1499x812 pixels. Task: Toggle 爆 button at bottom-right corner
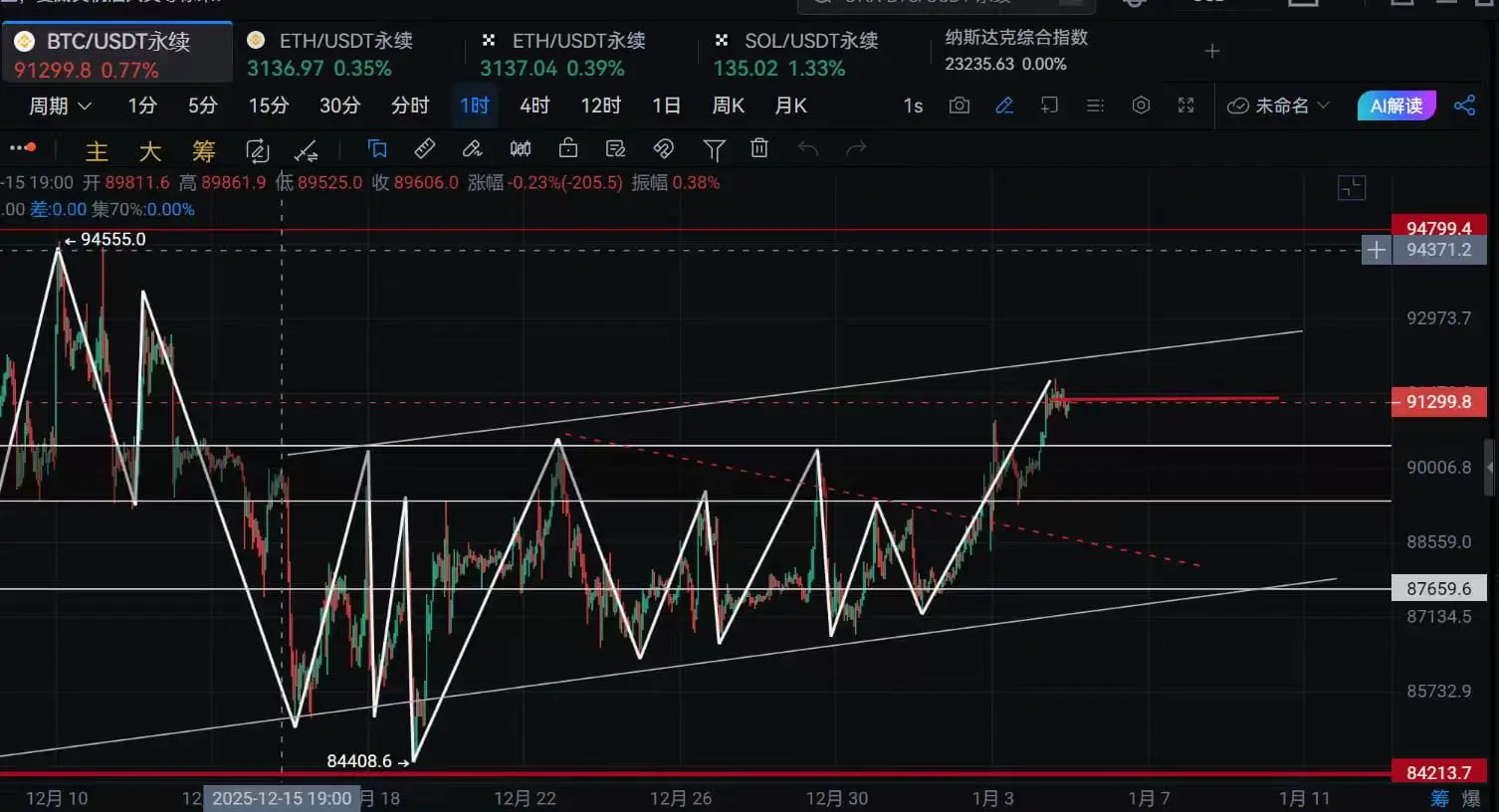click(x=1471, y=798)
